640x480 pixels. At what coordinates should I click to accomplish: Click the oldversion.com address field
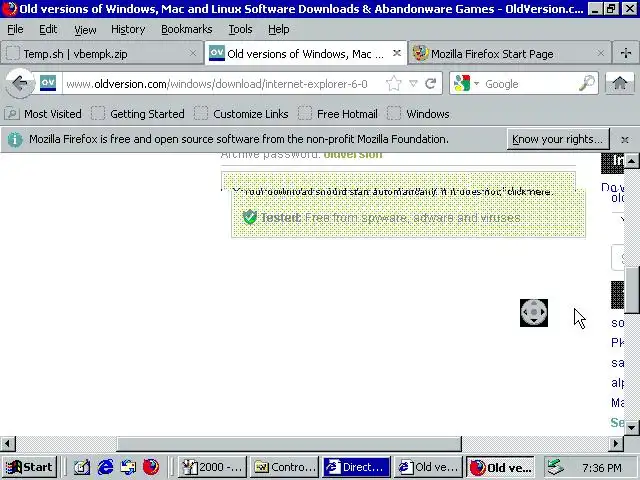tap(223, 84)
